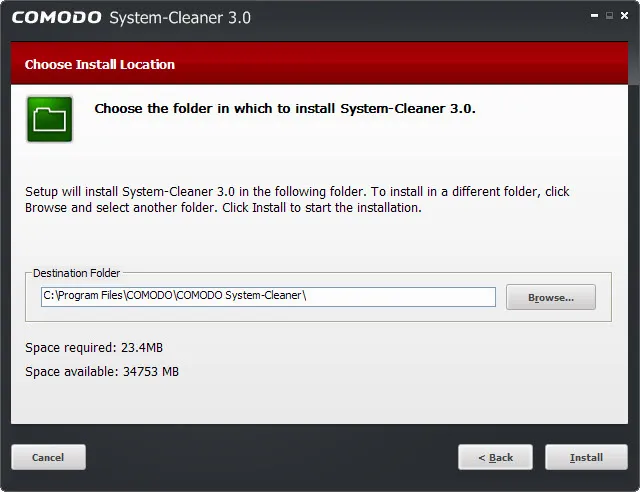Click the 'Setup will install' description text
Screen dimensions: 640x492
[297, 200]
